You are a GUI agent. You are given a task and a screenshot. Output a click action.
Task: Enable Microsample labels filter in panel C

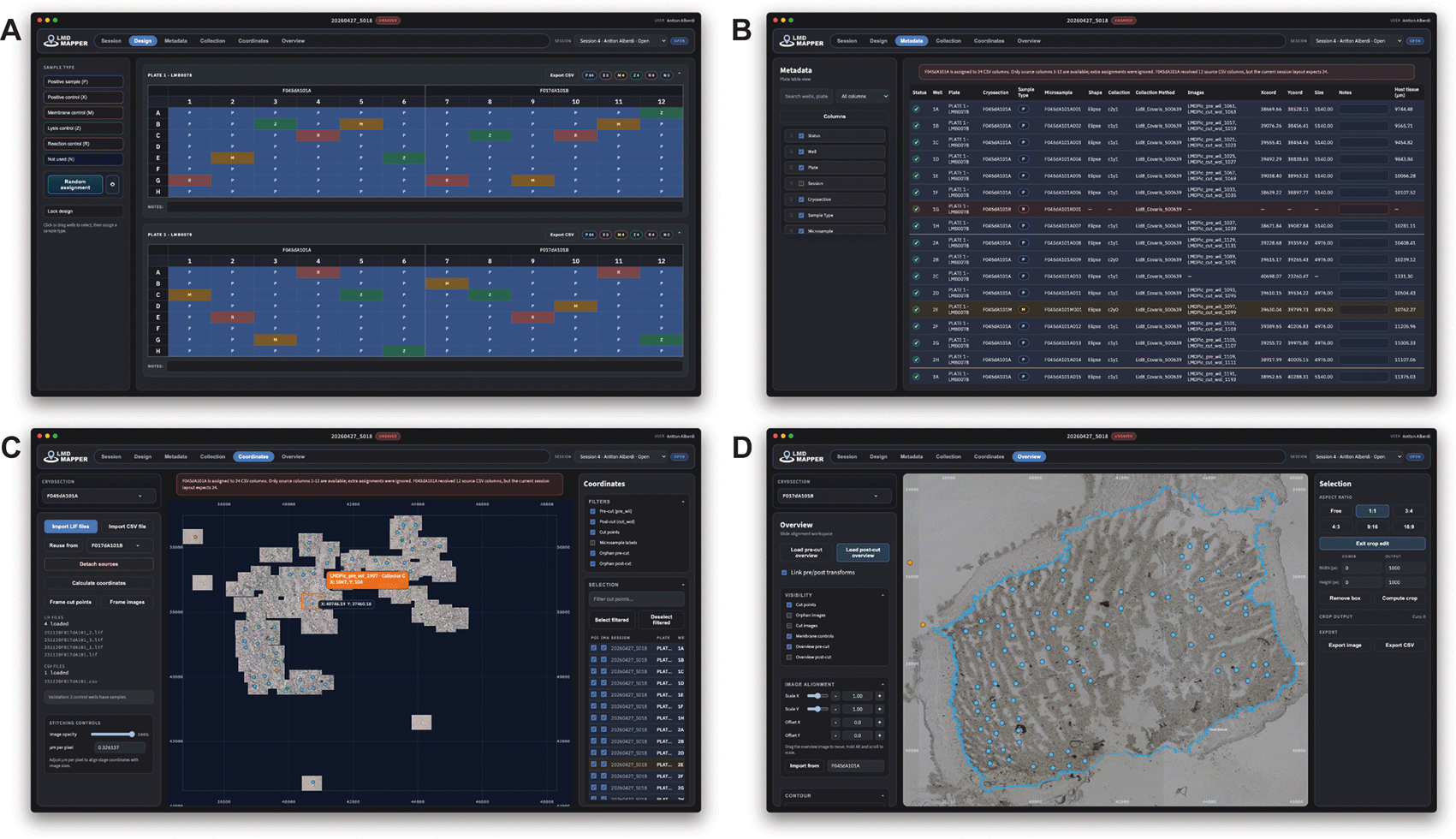[x=592, y=543]
